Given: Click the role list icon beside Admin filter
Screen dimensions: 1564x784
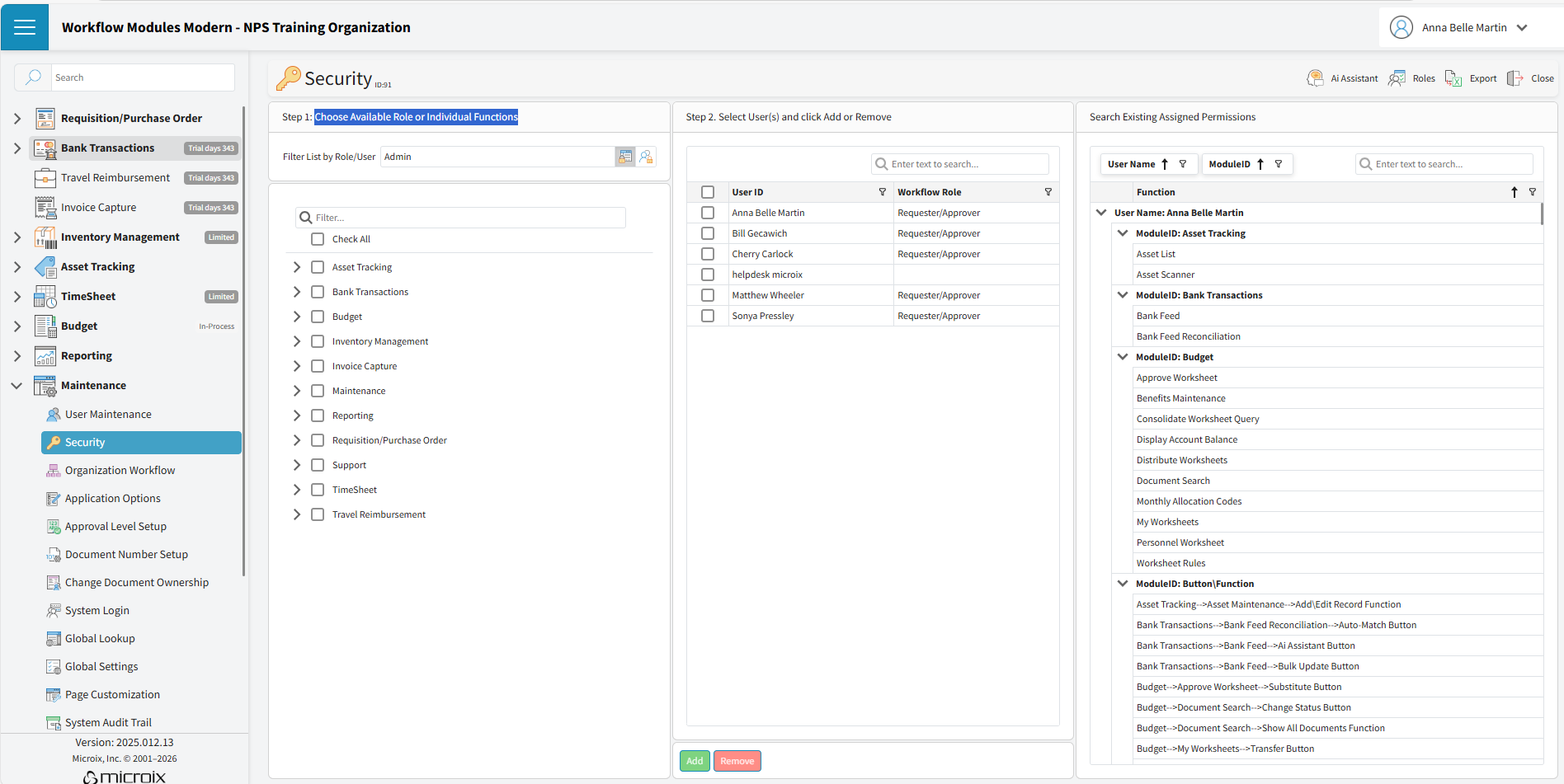Looking at the screenshot, I should point(625,157).
